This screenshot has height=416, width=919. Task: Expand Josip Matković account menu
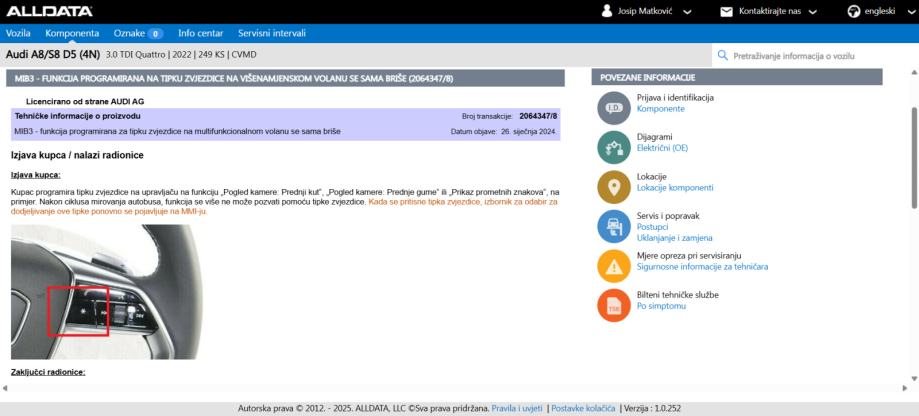pos(687,12)
